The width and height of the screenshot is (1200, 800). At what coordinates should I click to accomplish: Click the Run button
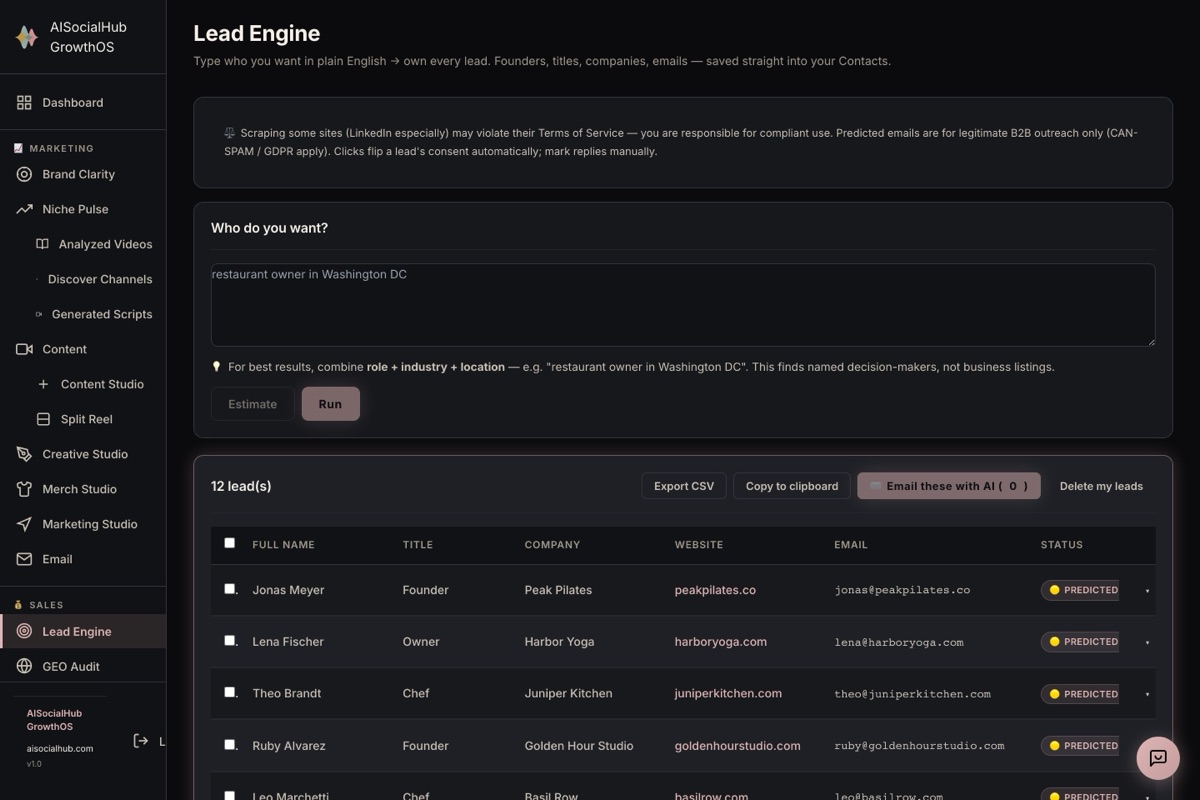click(x=330, y=404)
